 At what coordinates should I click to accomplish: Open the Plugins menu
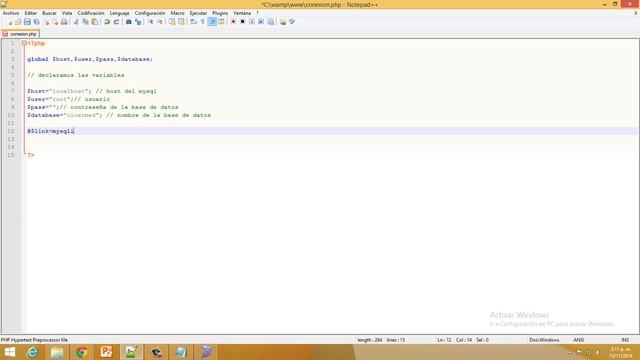220,13
